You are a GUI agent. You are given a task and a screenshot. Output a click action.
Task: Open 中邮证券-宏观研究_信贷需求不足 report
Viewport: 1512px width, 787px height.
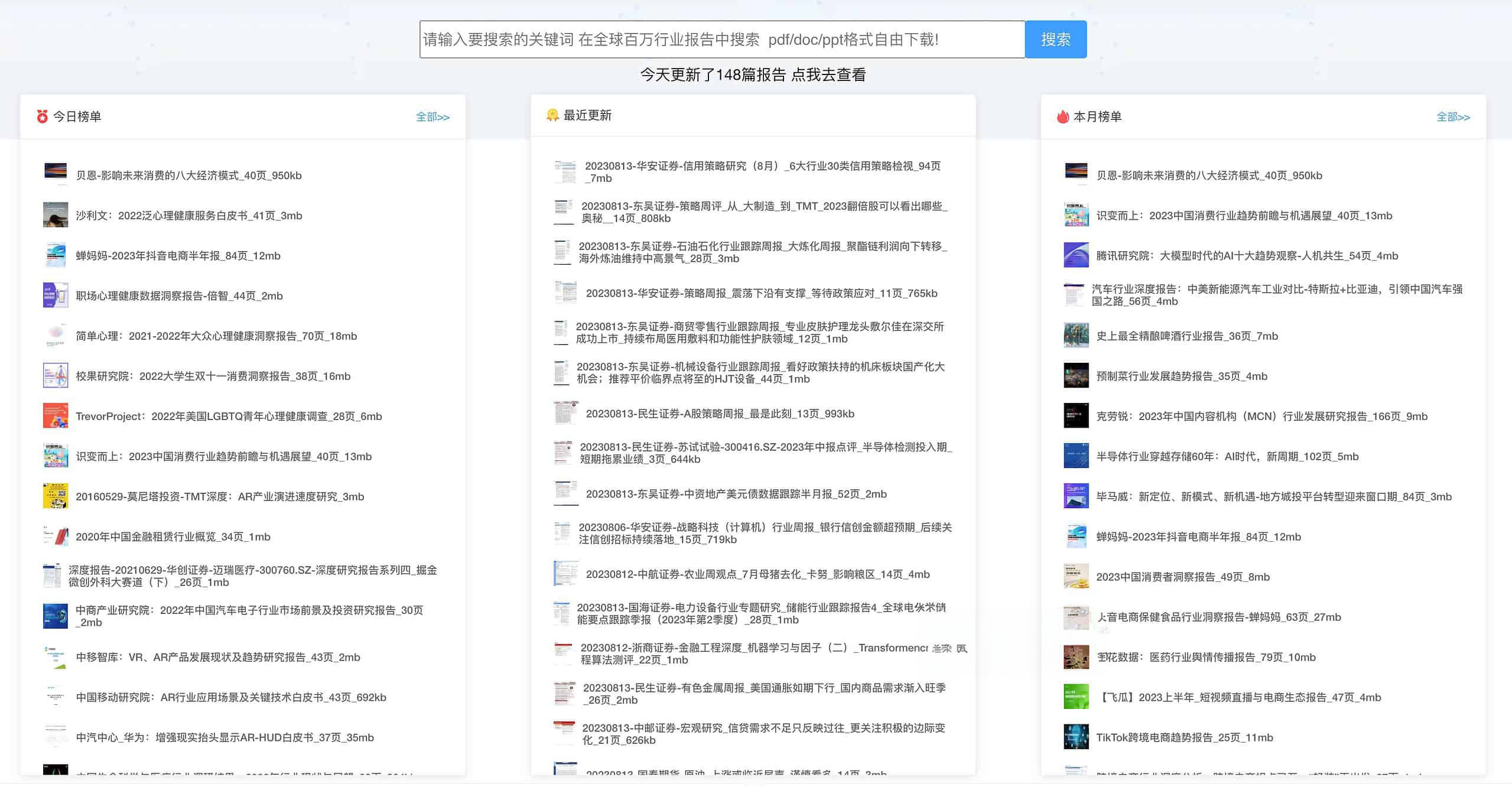pyautogui.click(x=763, y=734)
